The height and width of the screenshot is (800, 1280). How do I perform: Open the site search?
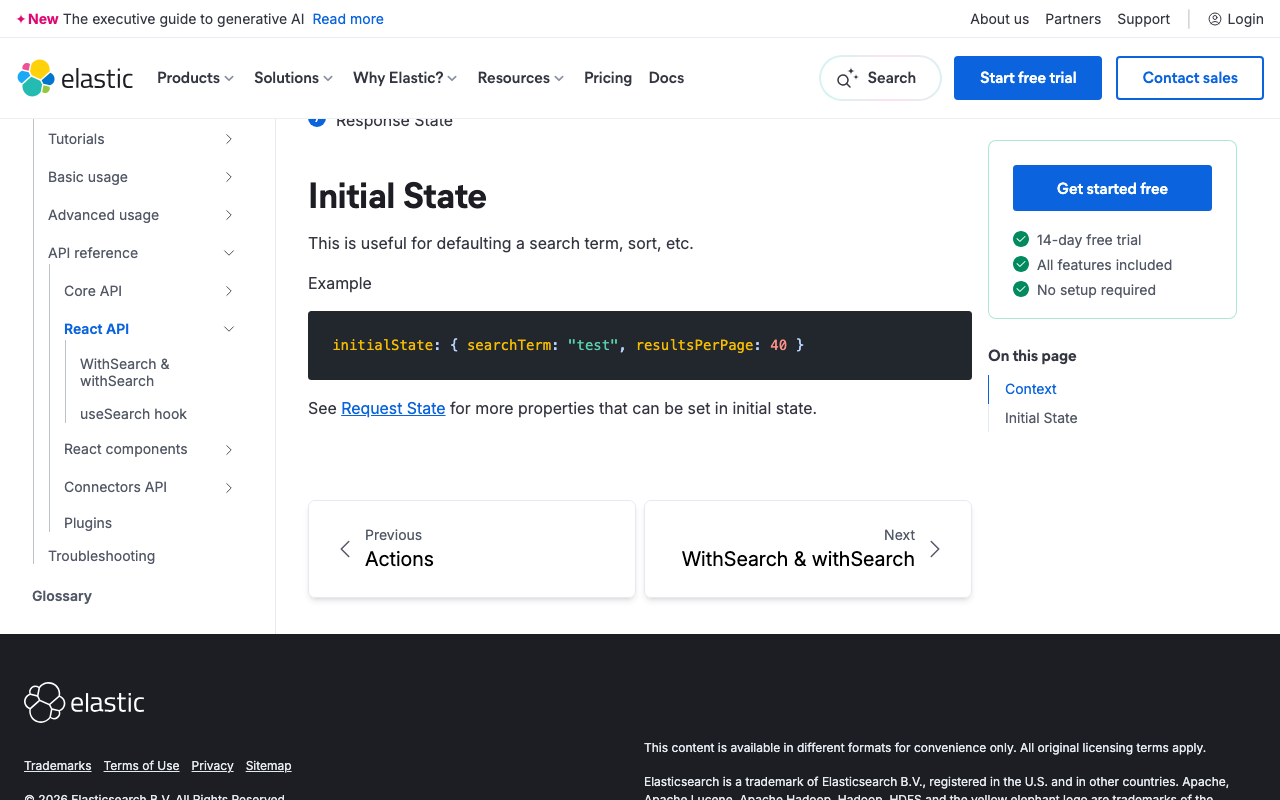point(879,77)
